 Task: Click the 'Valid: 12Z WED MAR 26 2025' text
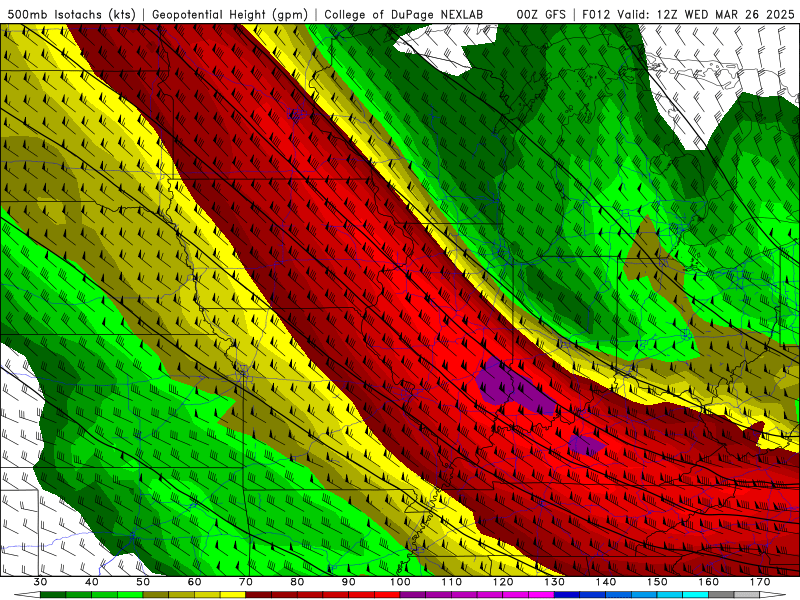[x=706, y=15]
